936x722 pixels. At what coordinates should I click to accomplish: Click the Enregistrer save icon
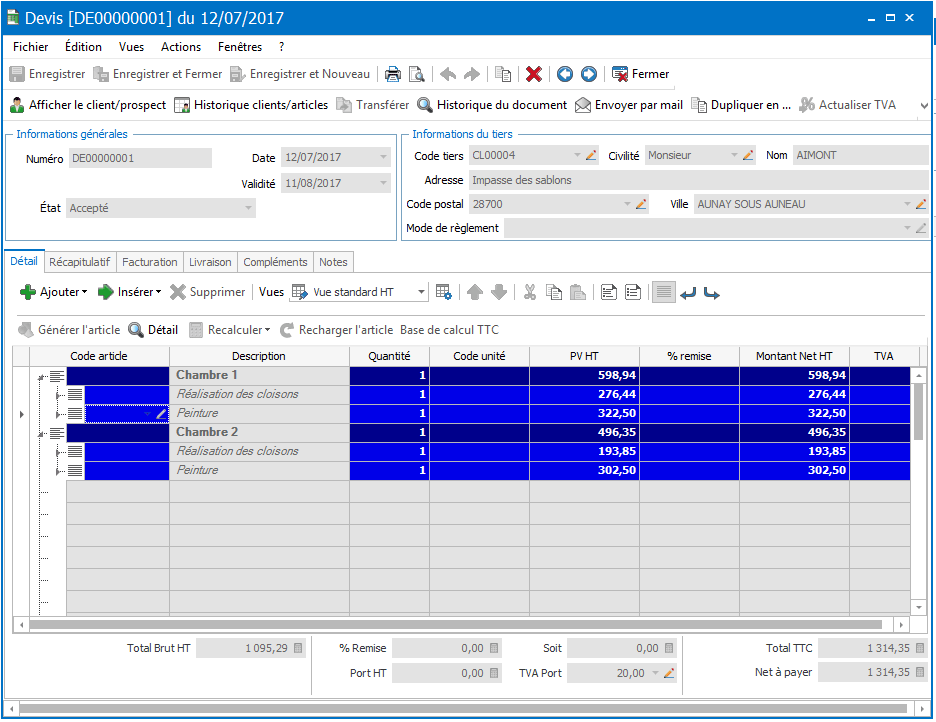tap(17, 74)
